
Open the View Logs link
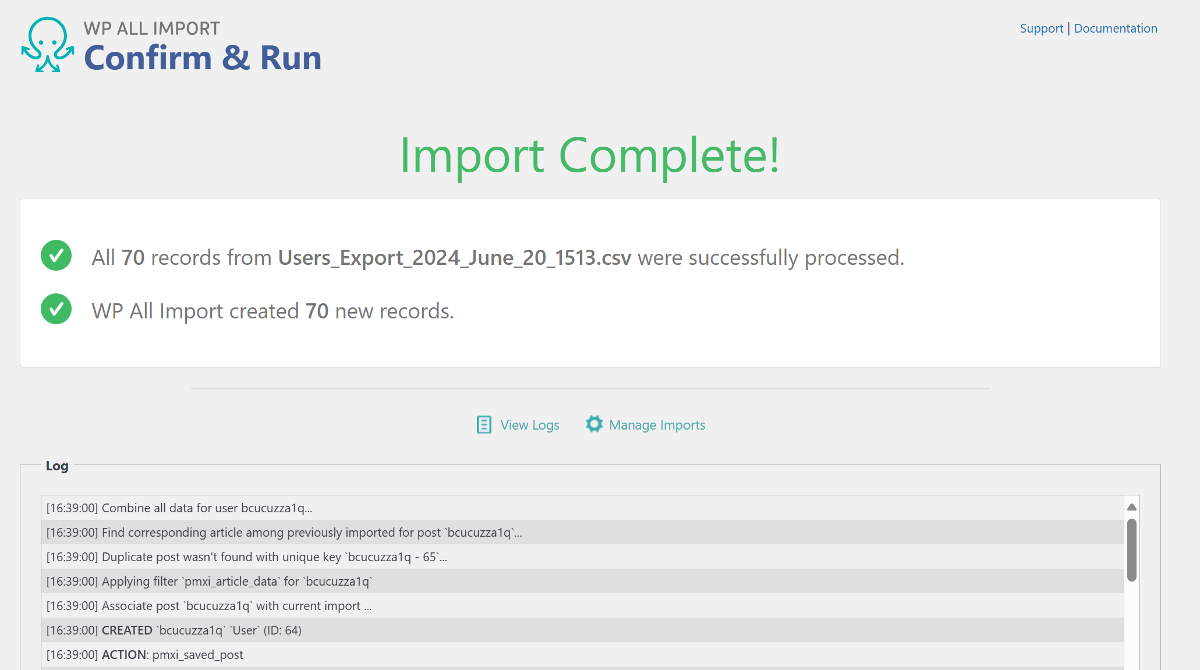[x=529, y=425]
